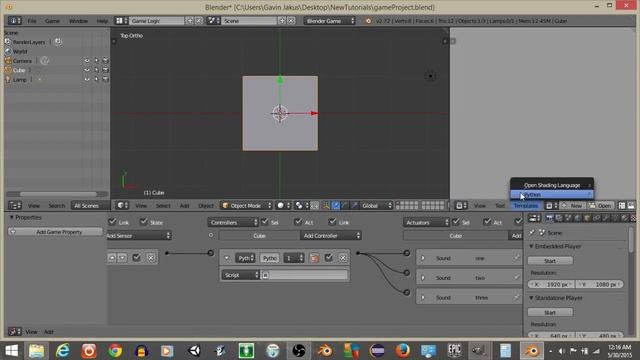Image resolution: width=640 pixels, height=360 pixels.
Task: Hide the Cube with its eye icon
Action: (x=87, y=70)
